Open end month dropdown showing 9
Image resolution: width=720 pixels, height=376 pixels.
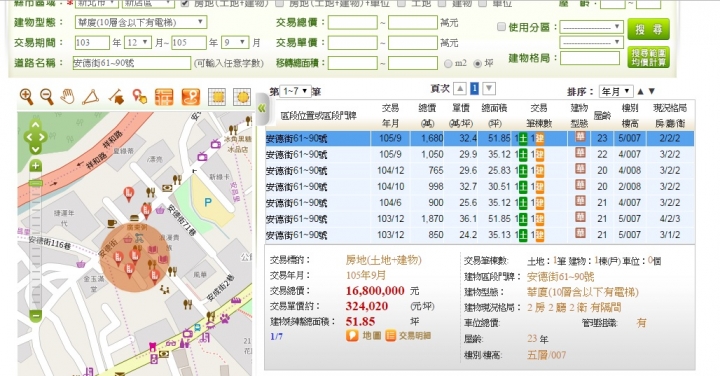(235, 43)
